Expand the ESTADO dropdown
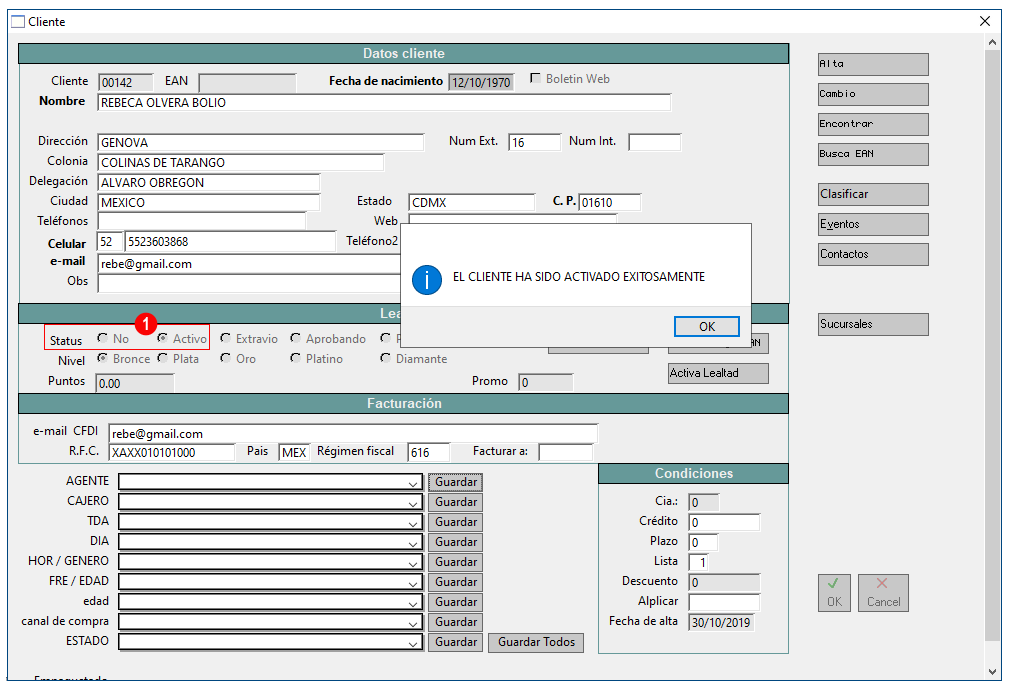Viewport: 1010px width, 689px height. (413, 643)
